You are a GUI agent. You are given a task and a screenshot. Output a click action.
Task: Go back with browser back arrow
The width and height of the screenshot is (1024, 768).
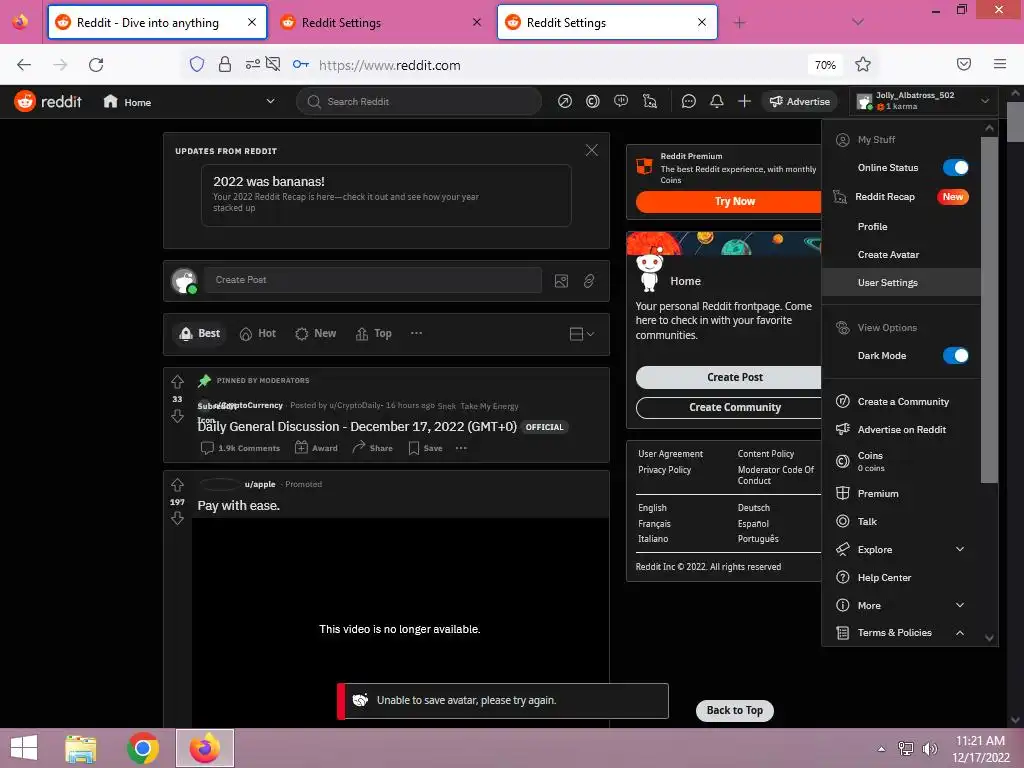point(24,65)
